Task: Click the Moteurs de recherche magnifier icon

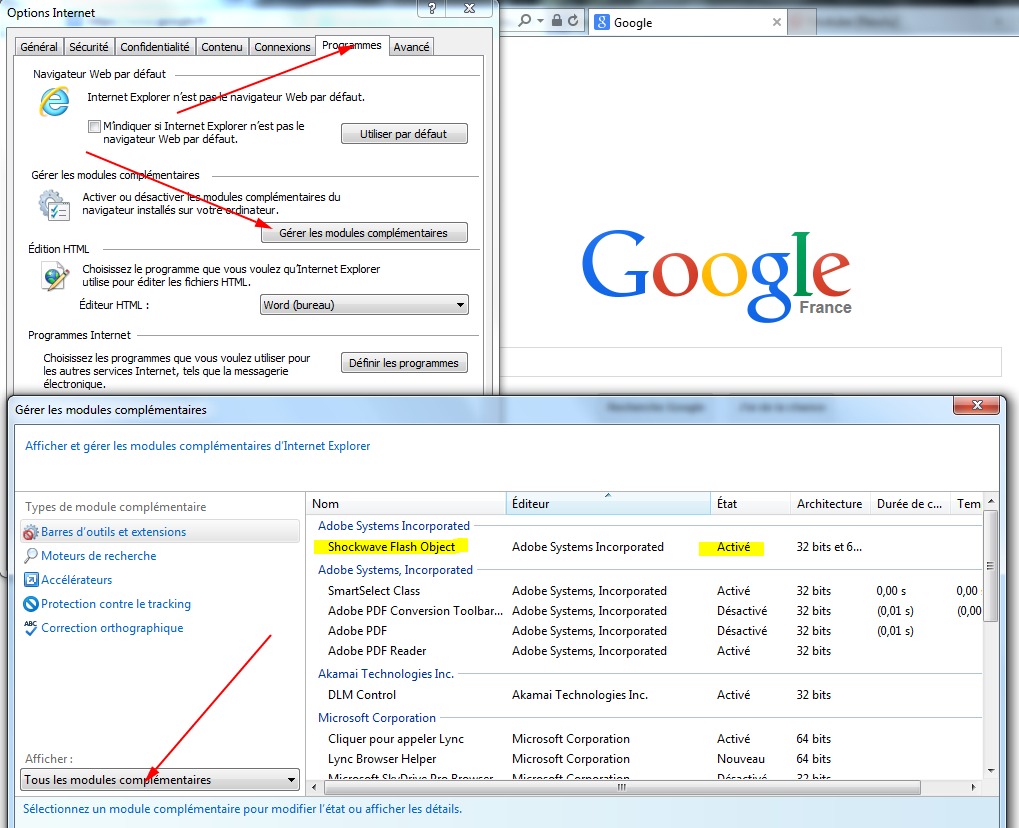Action: point(31,556)
